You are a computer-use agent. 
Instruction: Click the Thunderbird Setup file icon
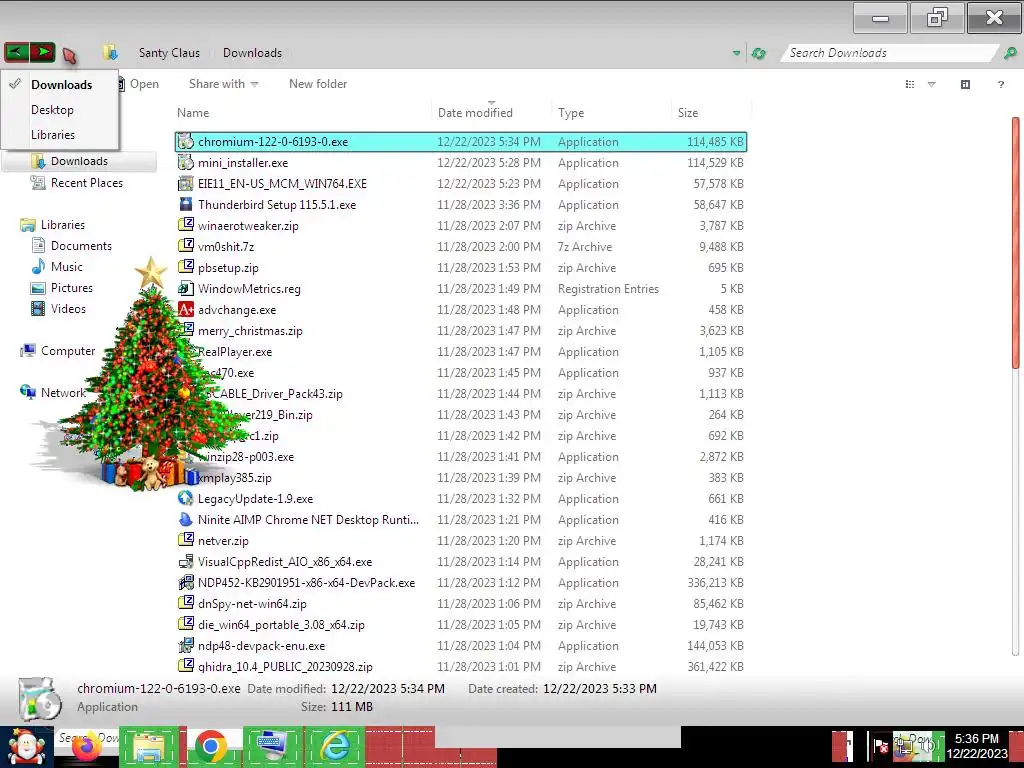[x=185, y=204]
